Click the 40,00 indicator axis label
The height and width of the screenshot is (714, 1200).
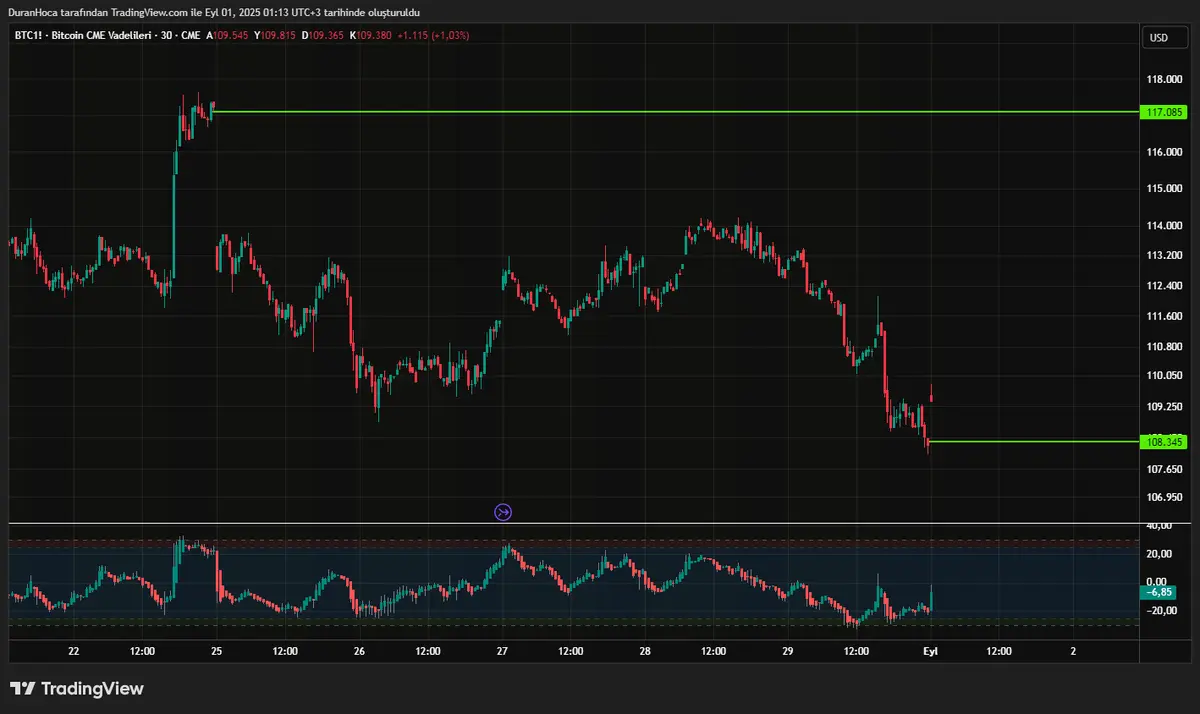coord(1159,526)
